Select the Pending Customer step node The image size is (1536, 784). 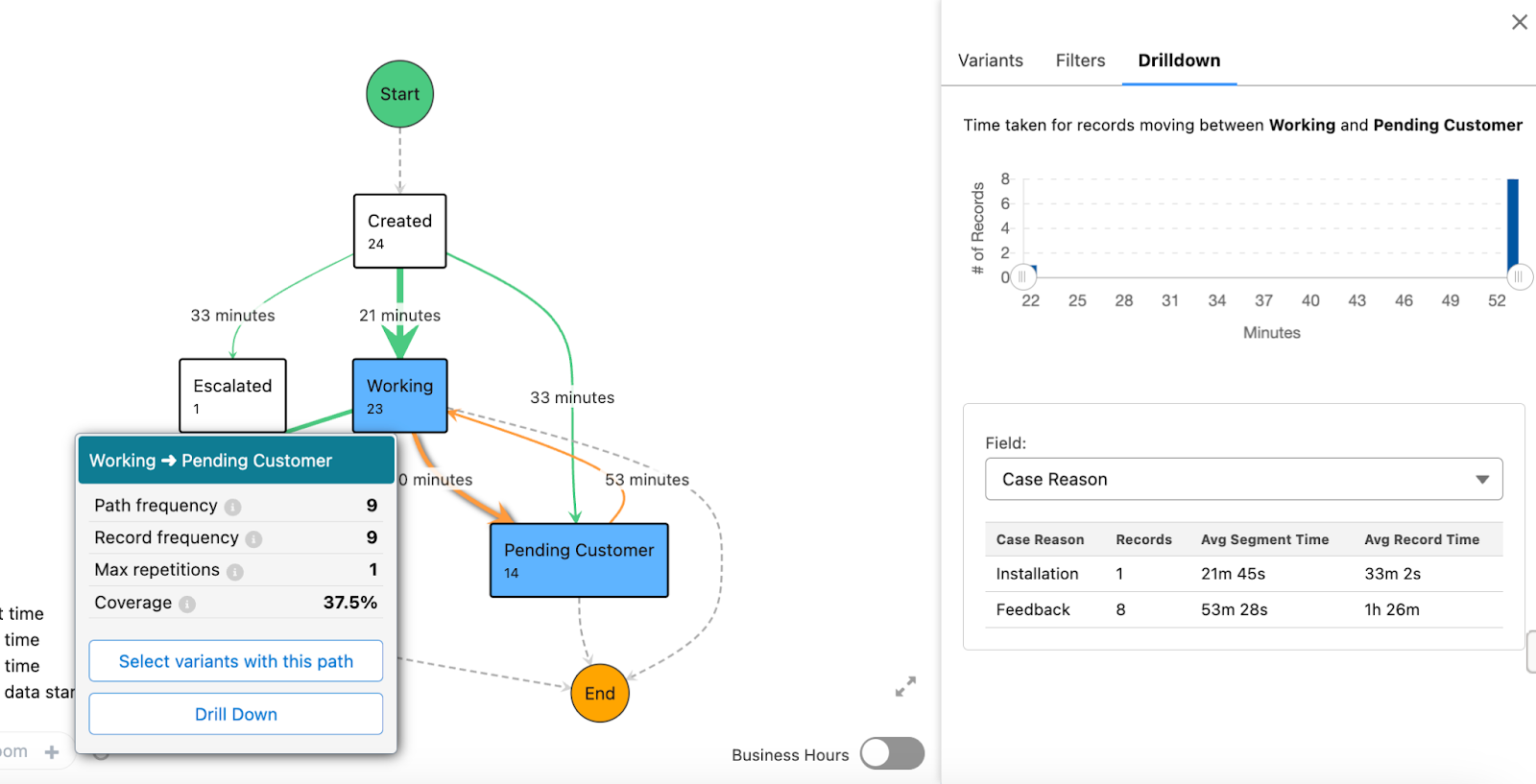point(579,560)
